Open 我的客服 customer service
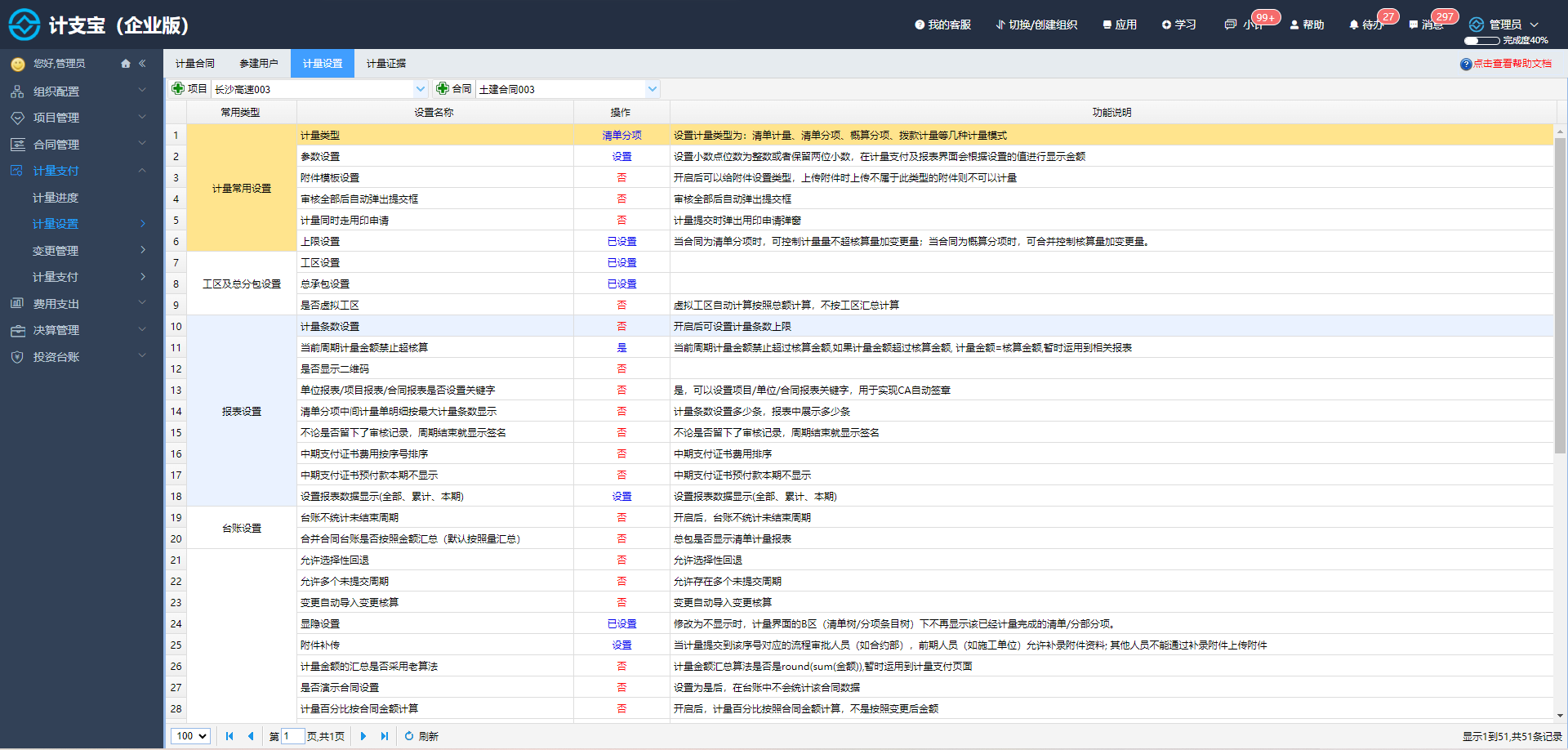 click(x=943, y=25)
